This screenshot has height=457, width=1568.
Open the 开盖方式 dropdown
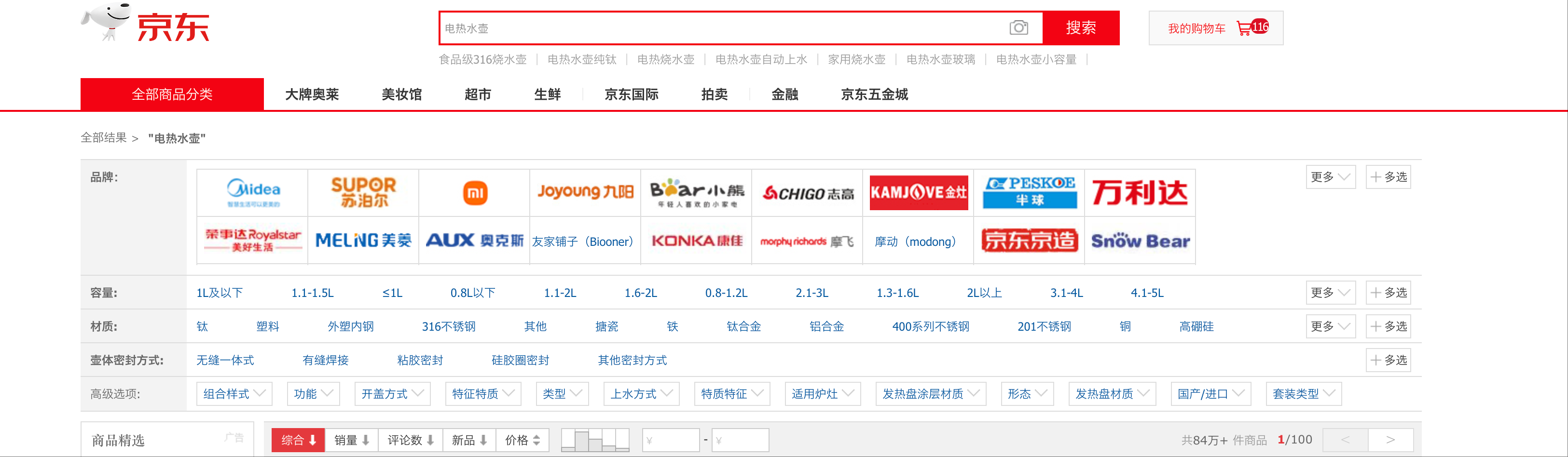(393, 394)
